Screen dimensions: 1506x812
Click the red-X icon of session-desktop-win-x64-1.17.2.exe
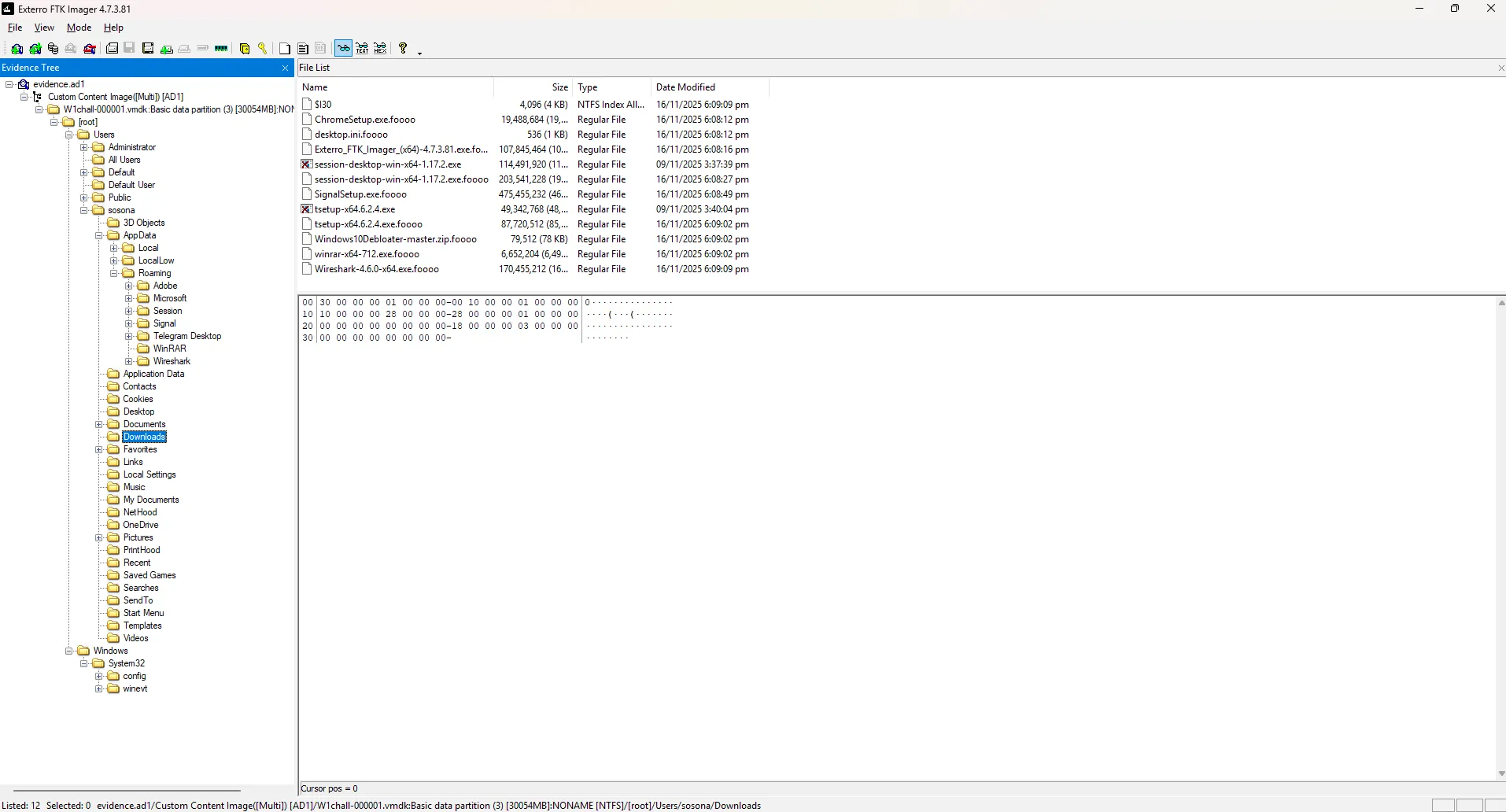coord(307,164)
